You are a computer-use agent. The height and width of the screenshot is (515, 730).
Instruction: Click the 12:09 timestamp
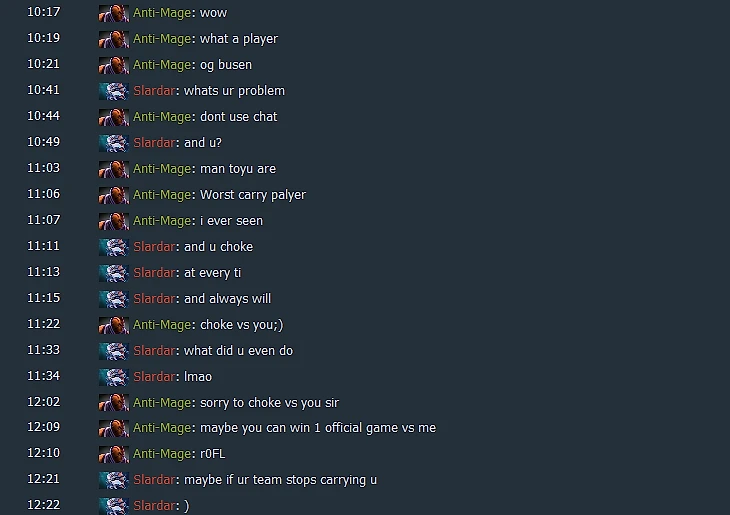(x=43, y=427)
